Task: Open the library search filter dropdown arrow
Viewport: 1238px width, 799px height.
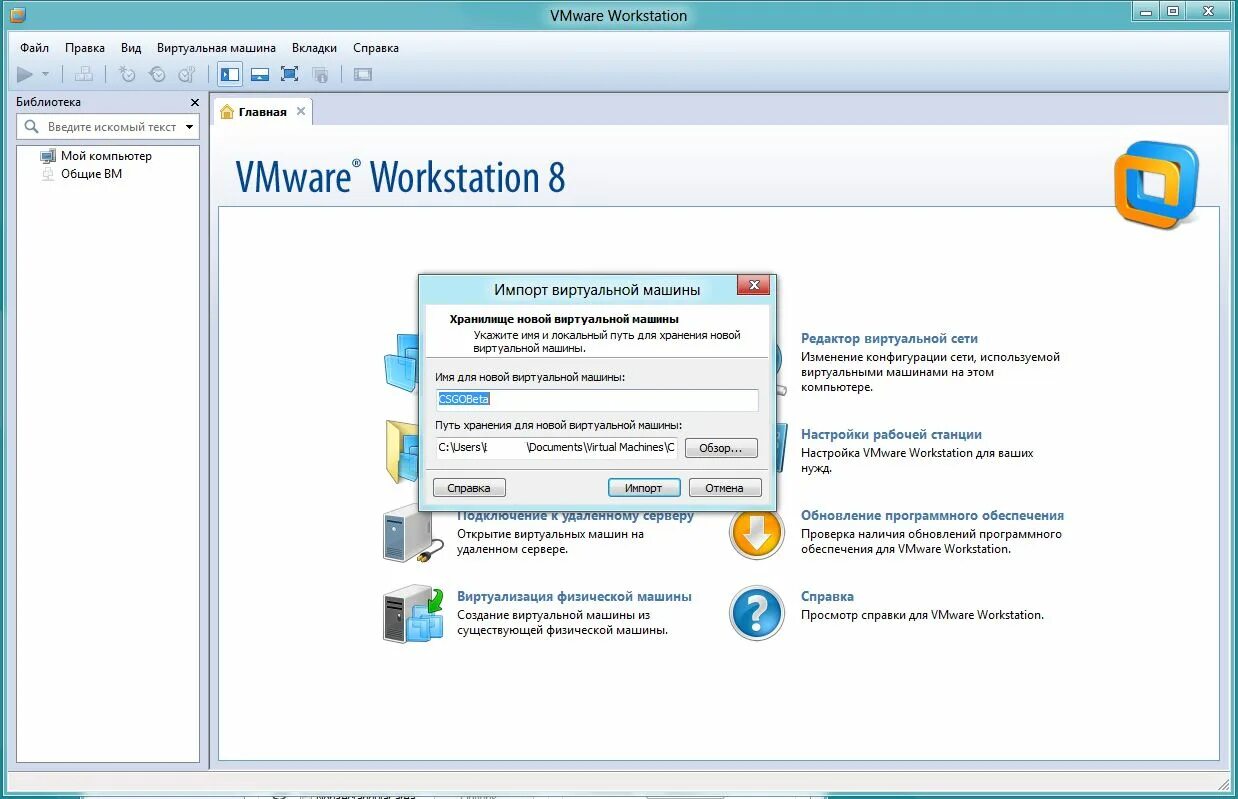Action: (190, 127)
